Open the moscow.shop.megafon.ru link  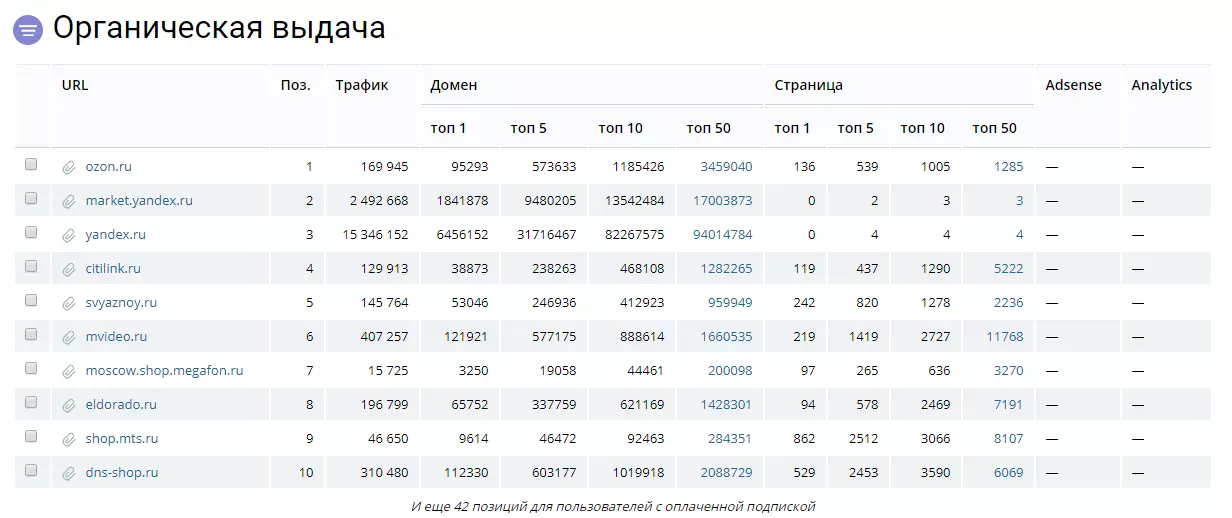[165, 371]
